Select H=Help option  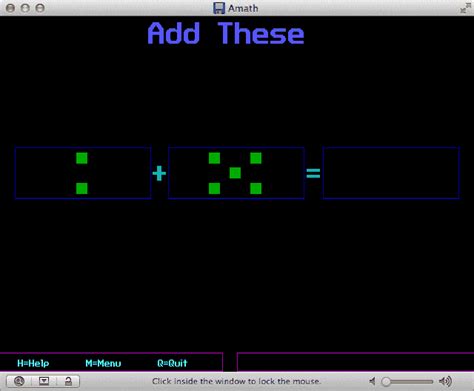(33, 363)
